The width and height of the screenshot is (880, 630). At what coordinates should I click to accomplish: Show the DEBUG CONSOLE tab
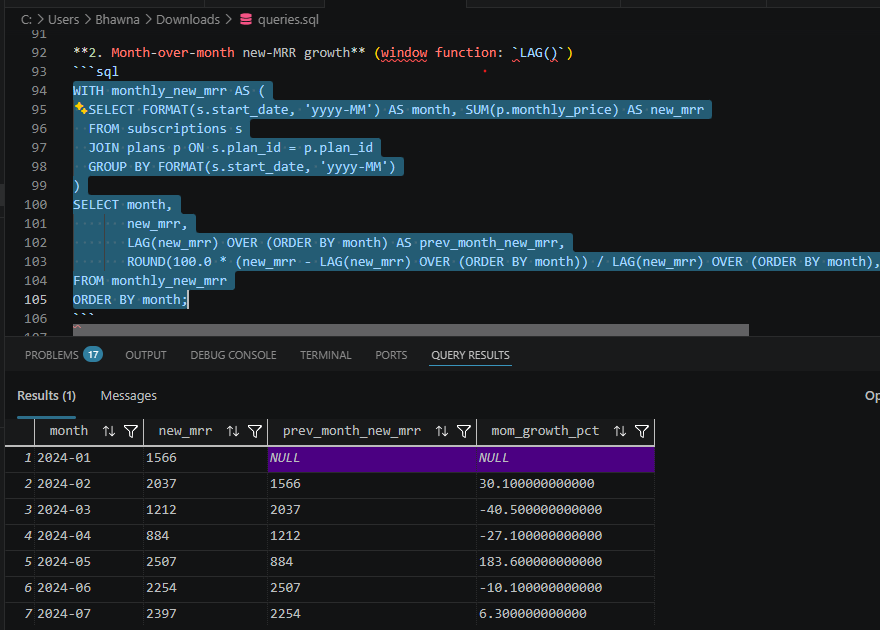[x=233, y=355]
